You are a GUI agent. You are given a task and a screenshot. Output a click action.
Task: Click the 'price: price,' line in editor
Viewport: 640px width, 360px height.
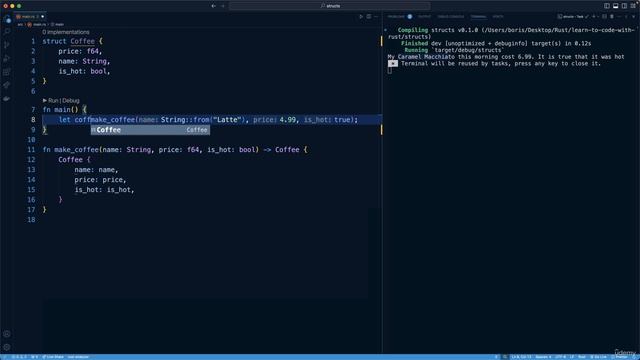(x=100, y=180)
